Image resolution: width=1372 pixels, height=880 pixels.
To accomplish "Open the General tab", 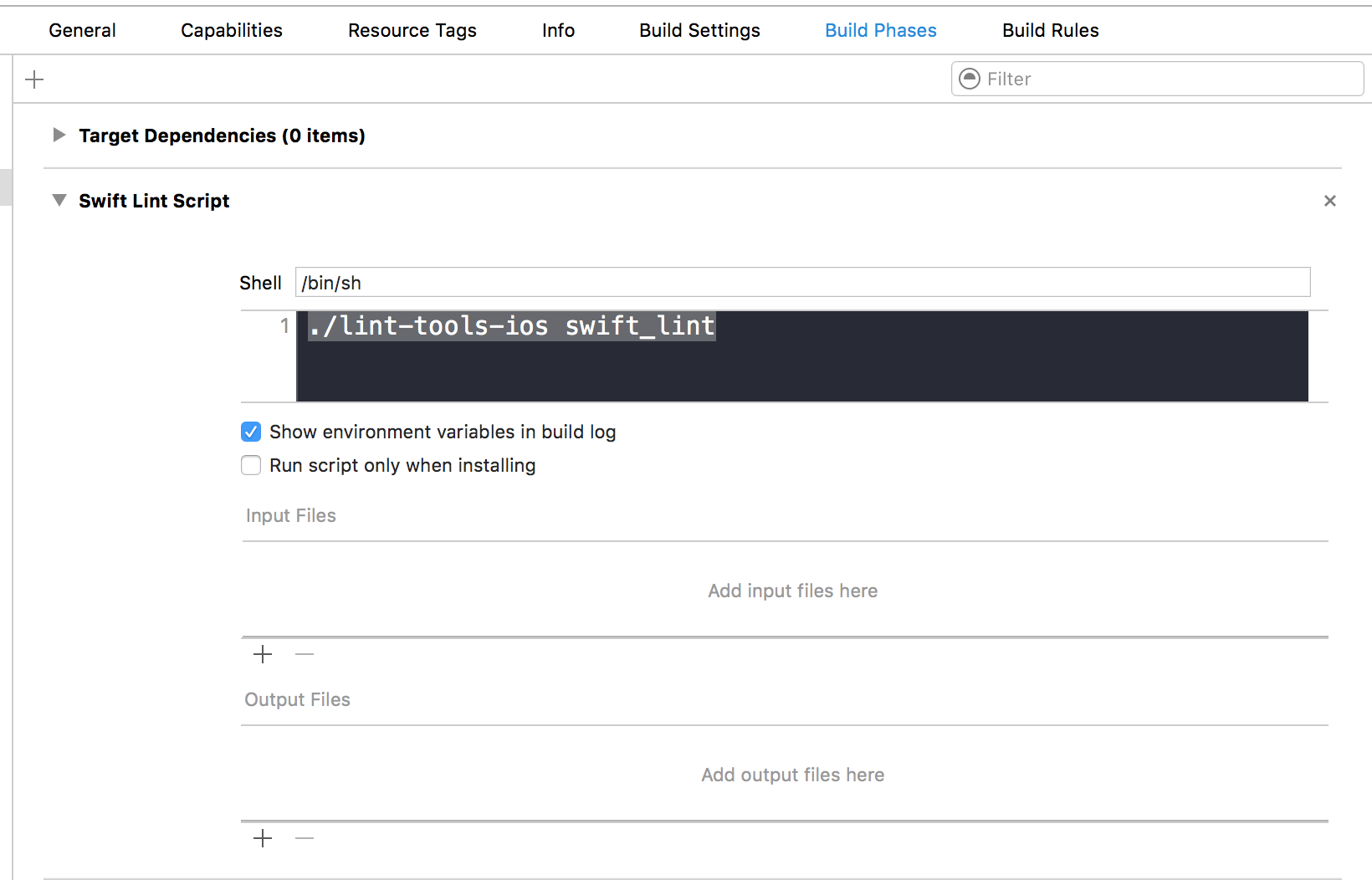I will pyautogui.click(x=82, y=30).
